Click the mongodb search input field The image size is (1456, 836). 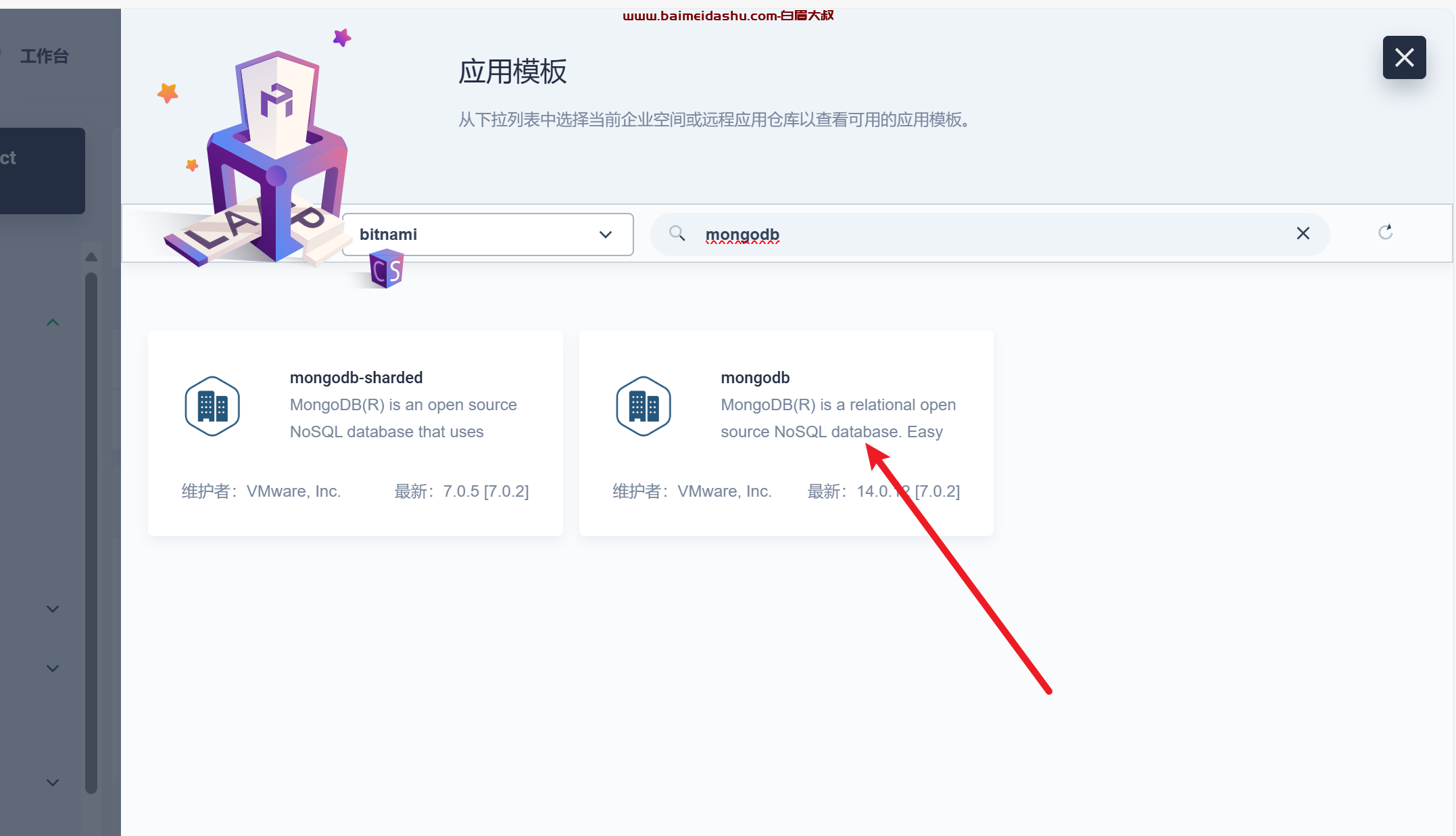pyautogui.click(x=990, y=234)
